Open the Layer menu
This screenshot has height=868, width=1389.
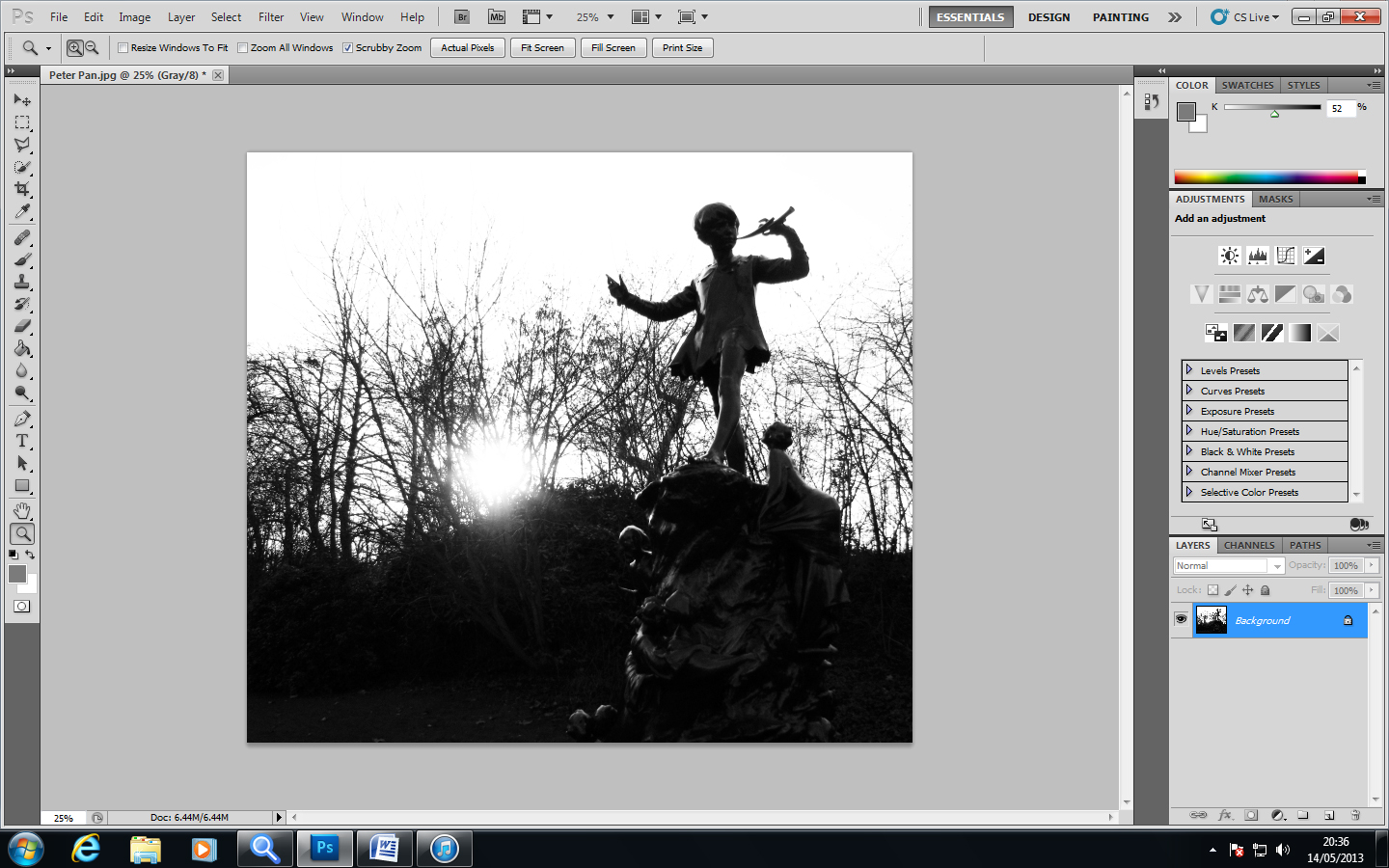click(x=181, y=17)
